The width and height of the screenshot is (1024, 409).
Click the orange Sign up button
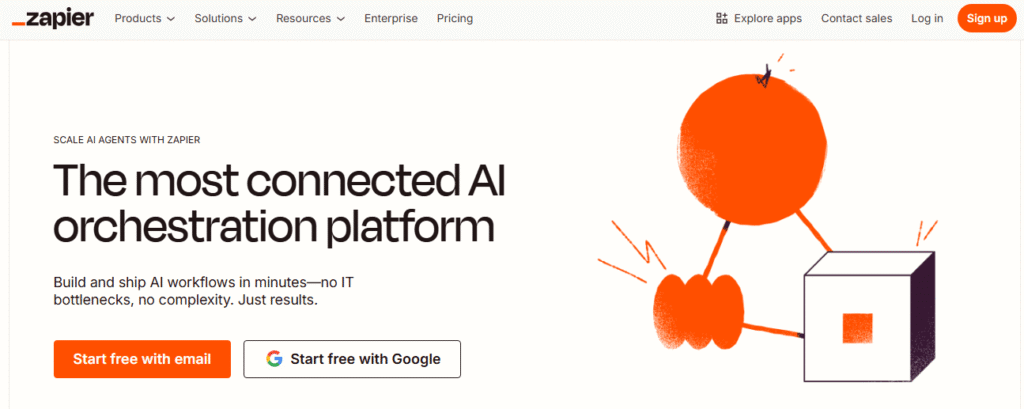coord(987,18)
